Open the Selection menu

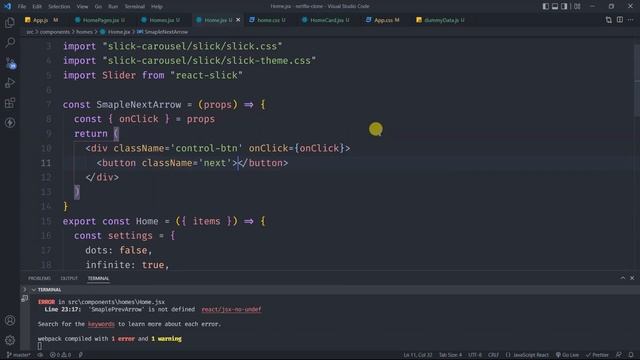pyautogui.click(x=59, y=7)
